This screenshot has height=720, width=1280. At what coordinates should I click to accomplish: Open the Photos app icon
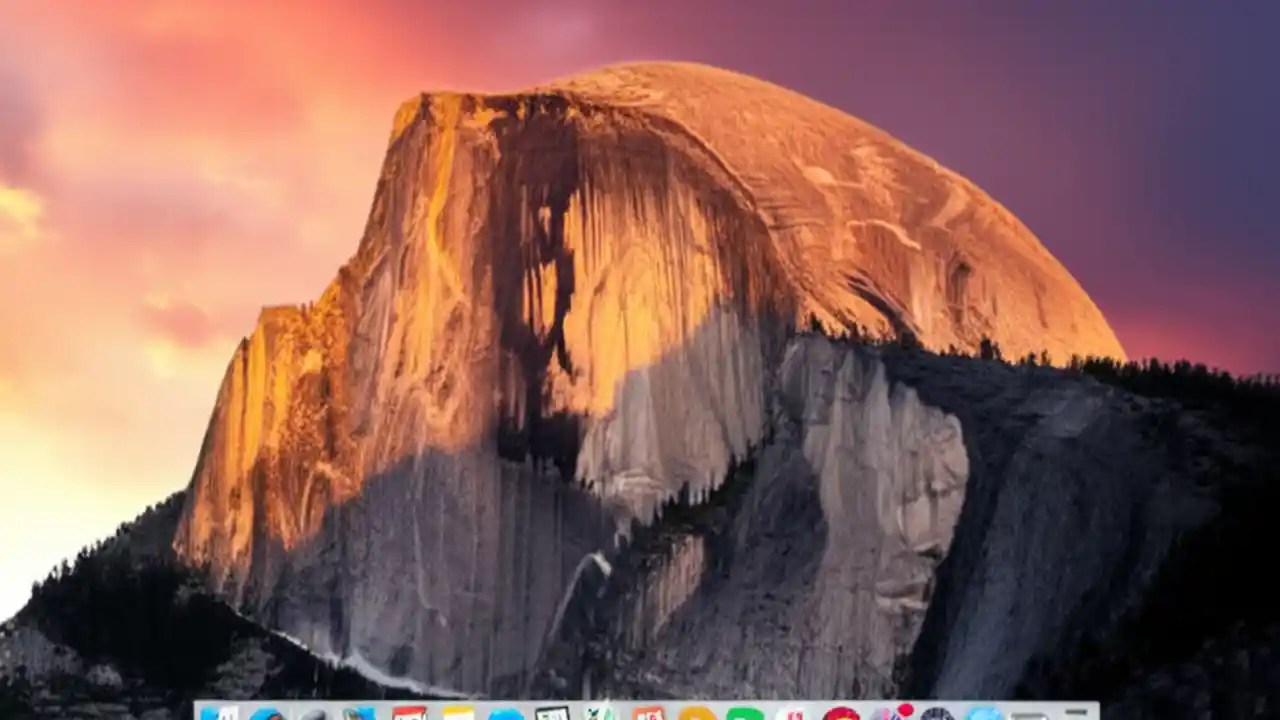(890, 712)
